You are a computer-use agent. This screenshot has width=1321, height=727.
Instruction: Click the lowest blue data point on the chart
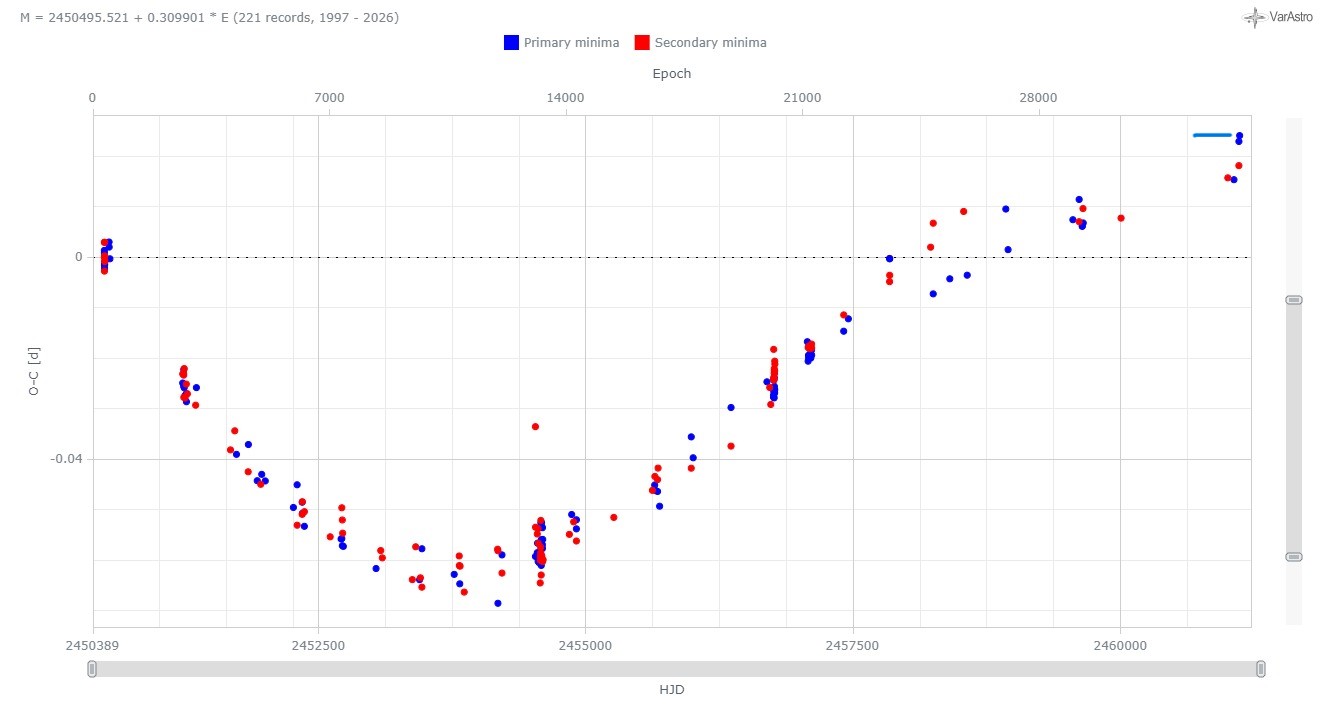click(498, 603)
